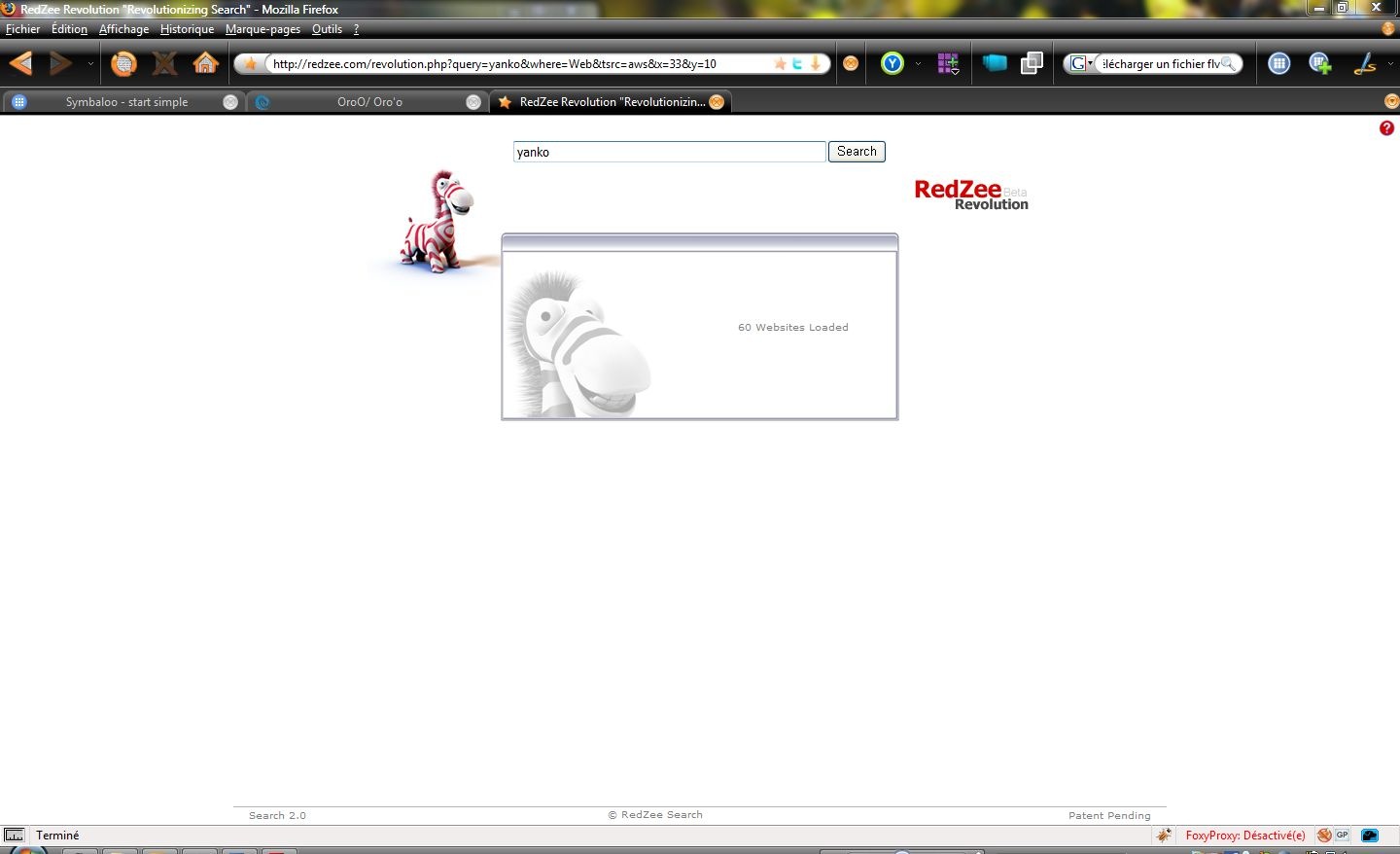Click the stop loading X icon
Image resolution: width=1400 pixels, height=854 pixels.
(x=165, y=64)
